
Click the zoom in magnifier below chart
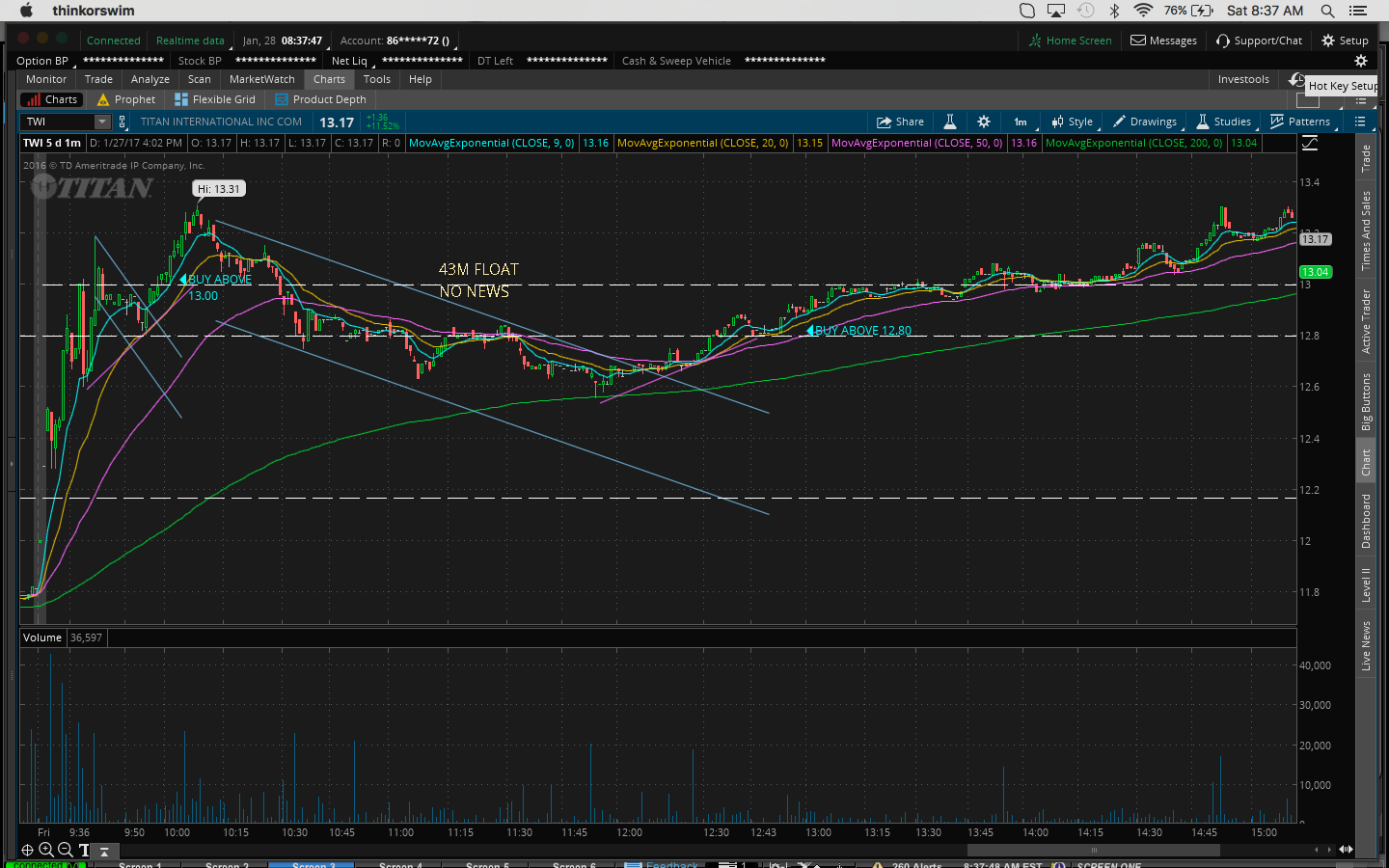46,850
